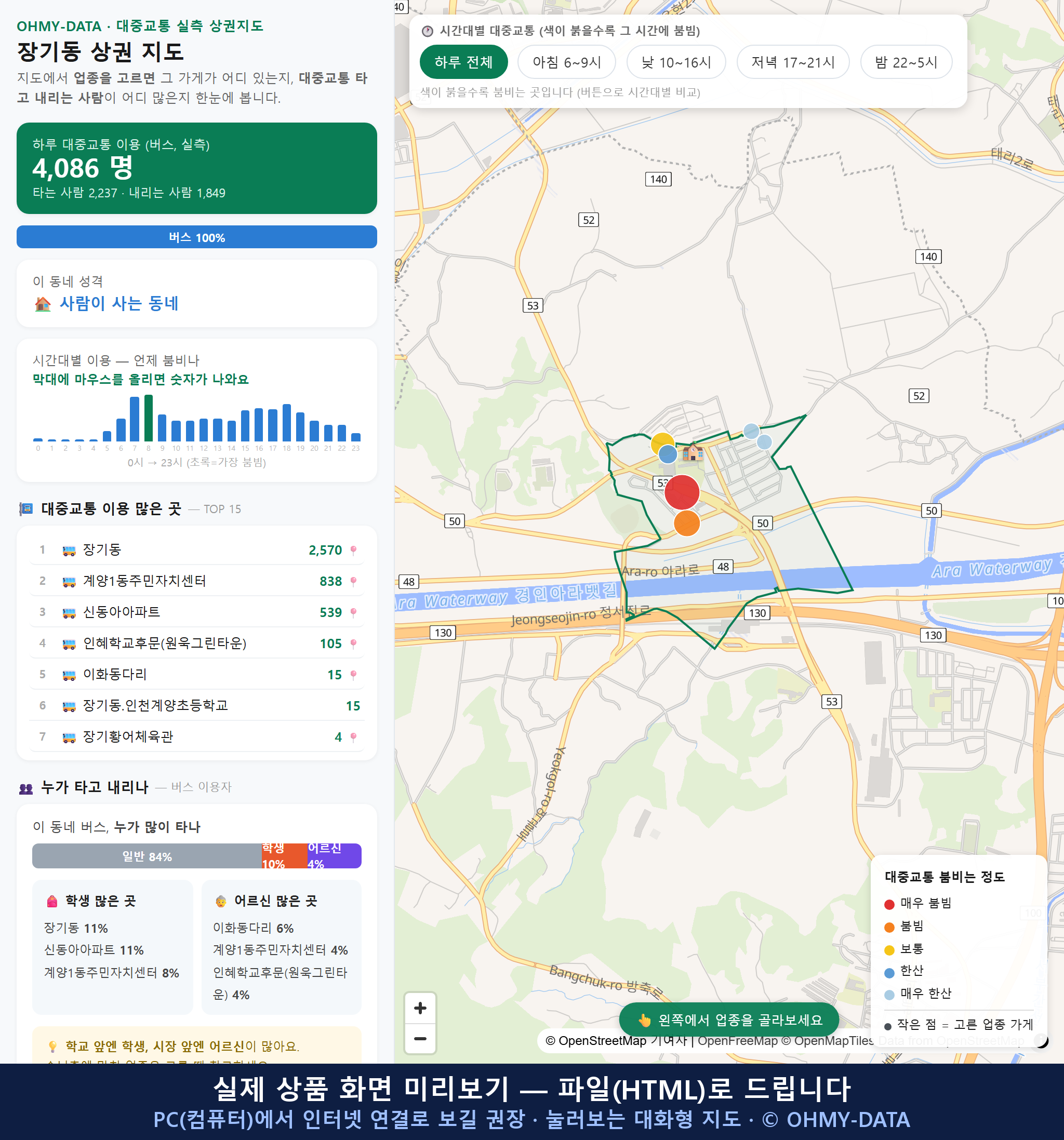
Task: Click the elderly icon in 어르신 많은 곳
Action: [x=221, y=902]
